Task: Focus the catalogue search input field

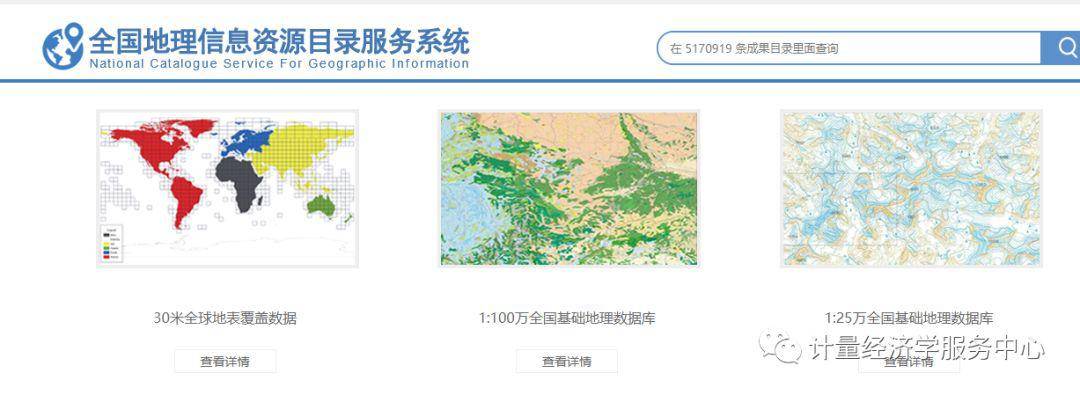Action: click(x=849, y=48)
